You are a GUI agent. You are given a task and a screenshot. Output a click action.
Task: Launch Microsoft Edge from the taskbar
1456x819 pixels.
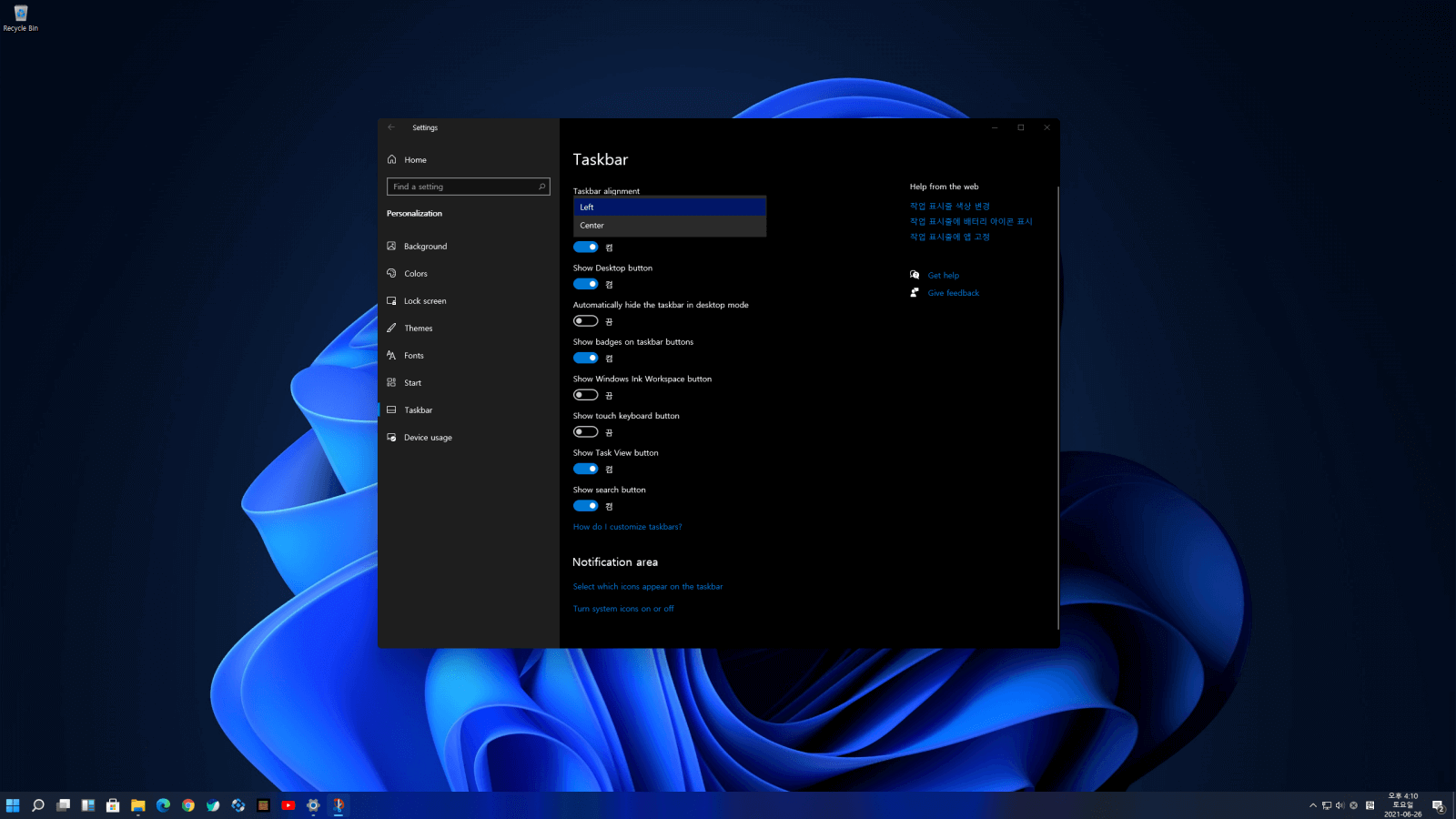point(163,805)
